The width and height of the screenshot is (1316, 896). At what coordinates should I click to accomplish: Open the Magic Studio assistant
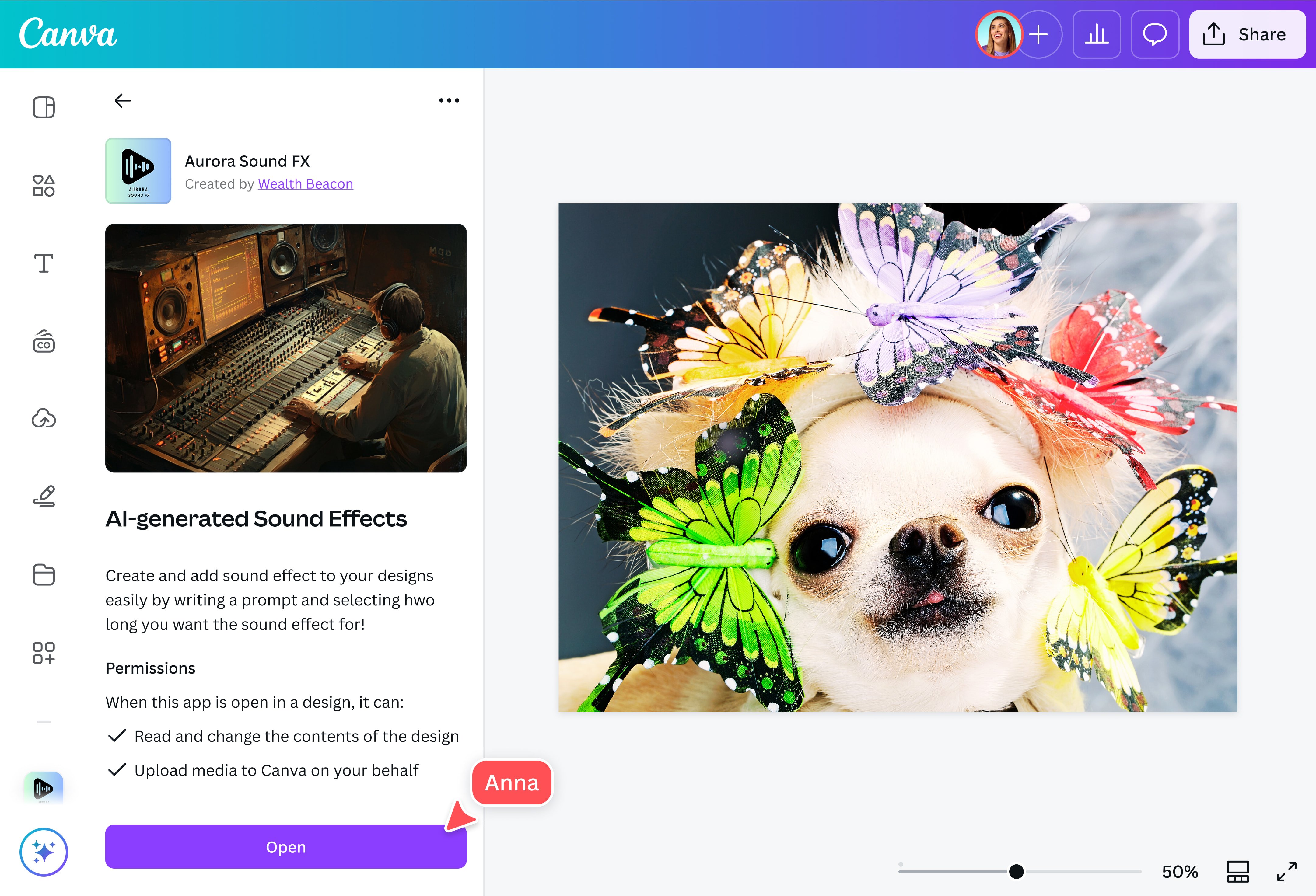tap(44, 852)
